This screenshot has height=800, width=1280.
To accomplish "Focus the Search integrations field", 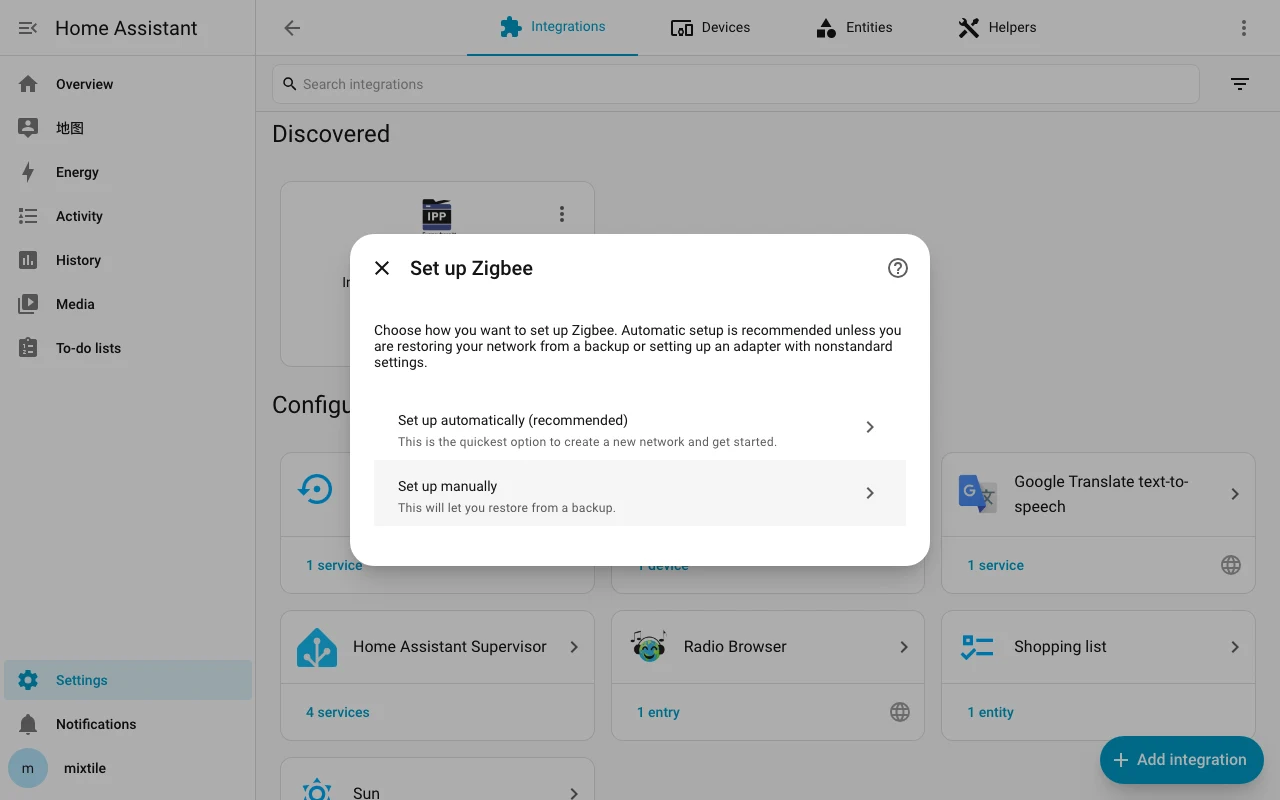I will pos(736,84).
